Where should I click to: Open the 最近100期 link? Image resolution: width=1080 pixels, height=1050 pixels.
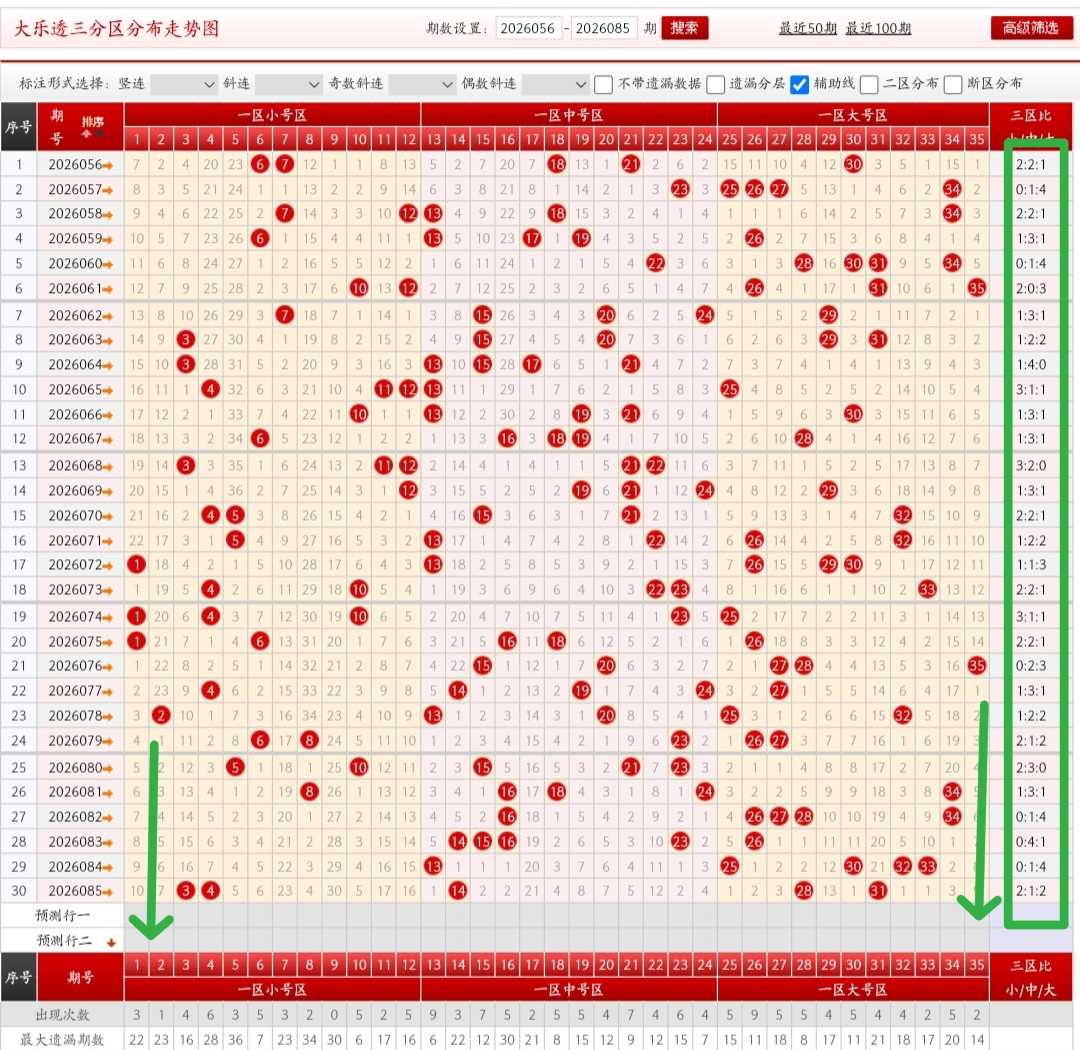point(878,28)
